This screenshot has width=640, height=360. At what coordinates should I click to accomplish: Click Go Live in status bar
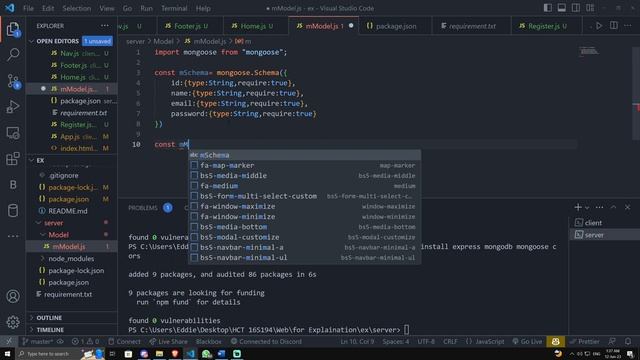(527, 341)
